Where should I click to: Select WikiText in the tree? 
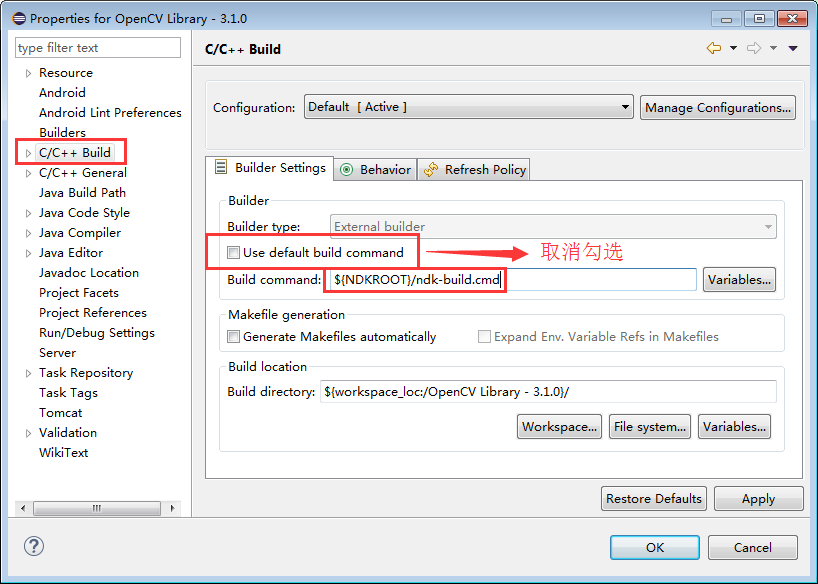coord(63,452)
